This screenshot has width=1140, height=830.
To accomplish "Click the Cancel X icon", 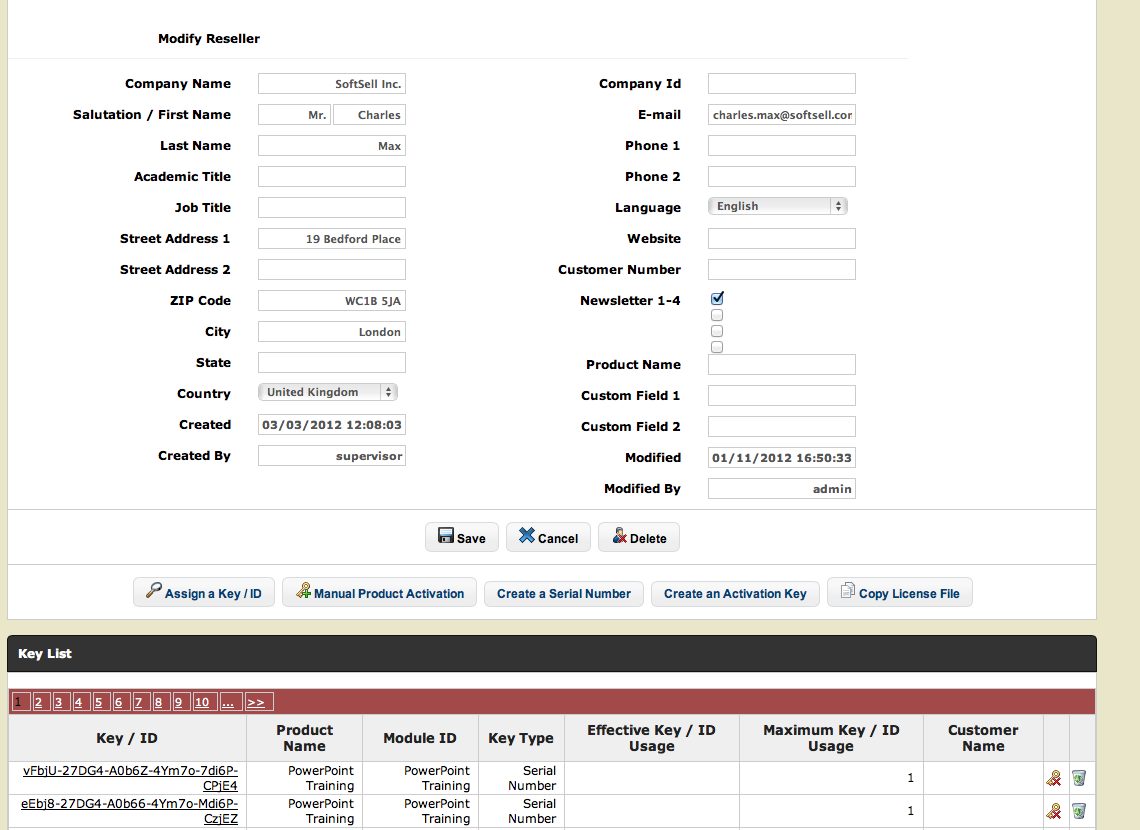I will tap(526, 536).
